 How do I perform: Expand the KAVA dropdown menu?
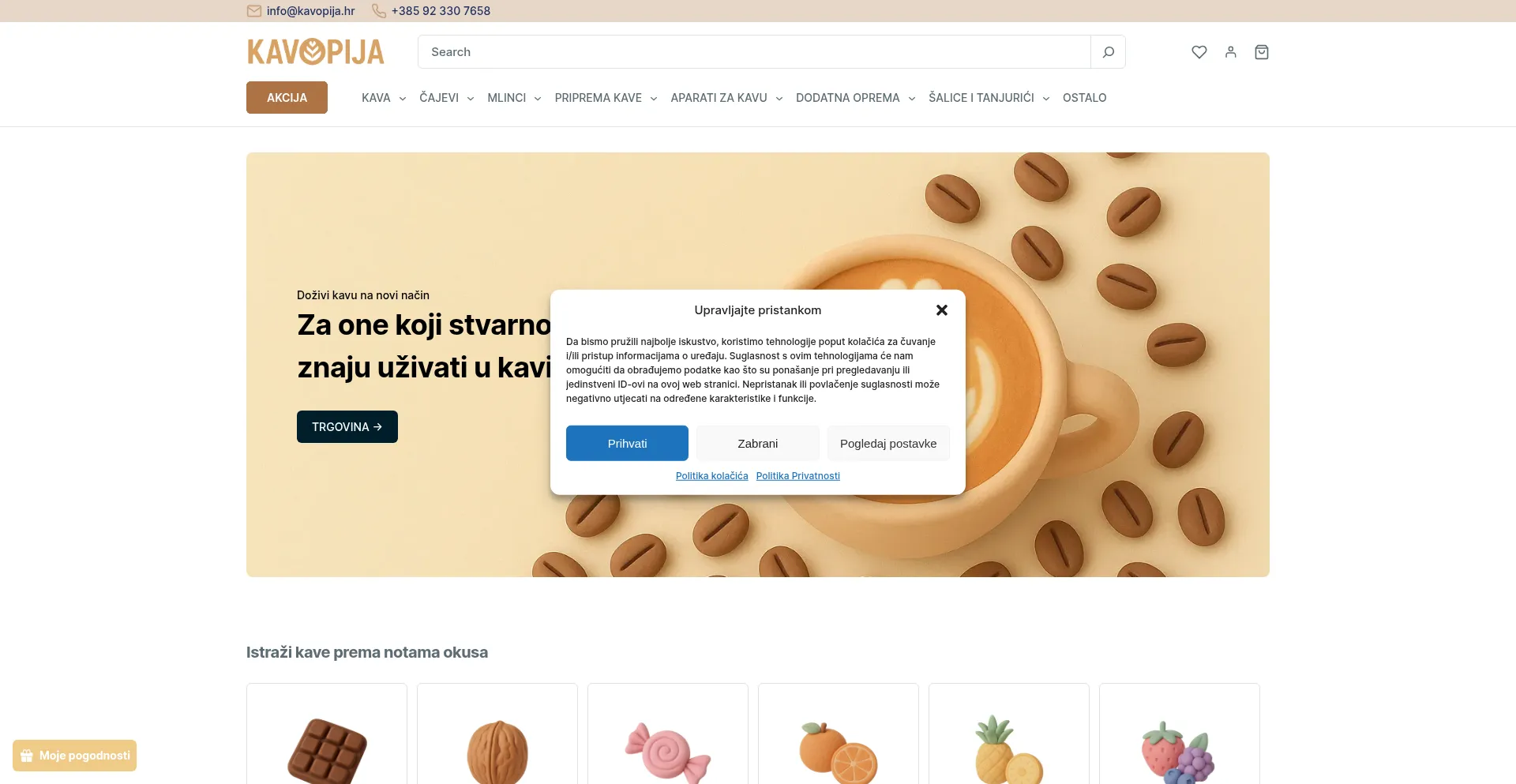coord(384,98)
